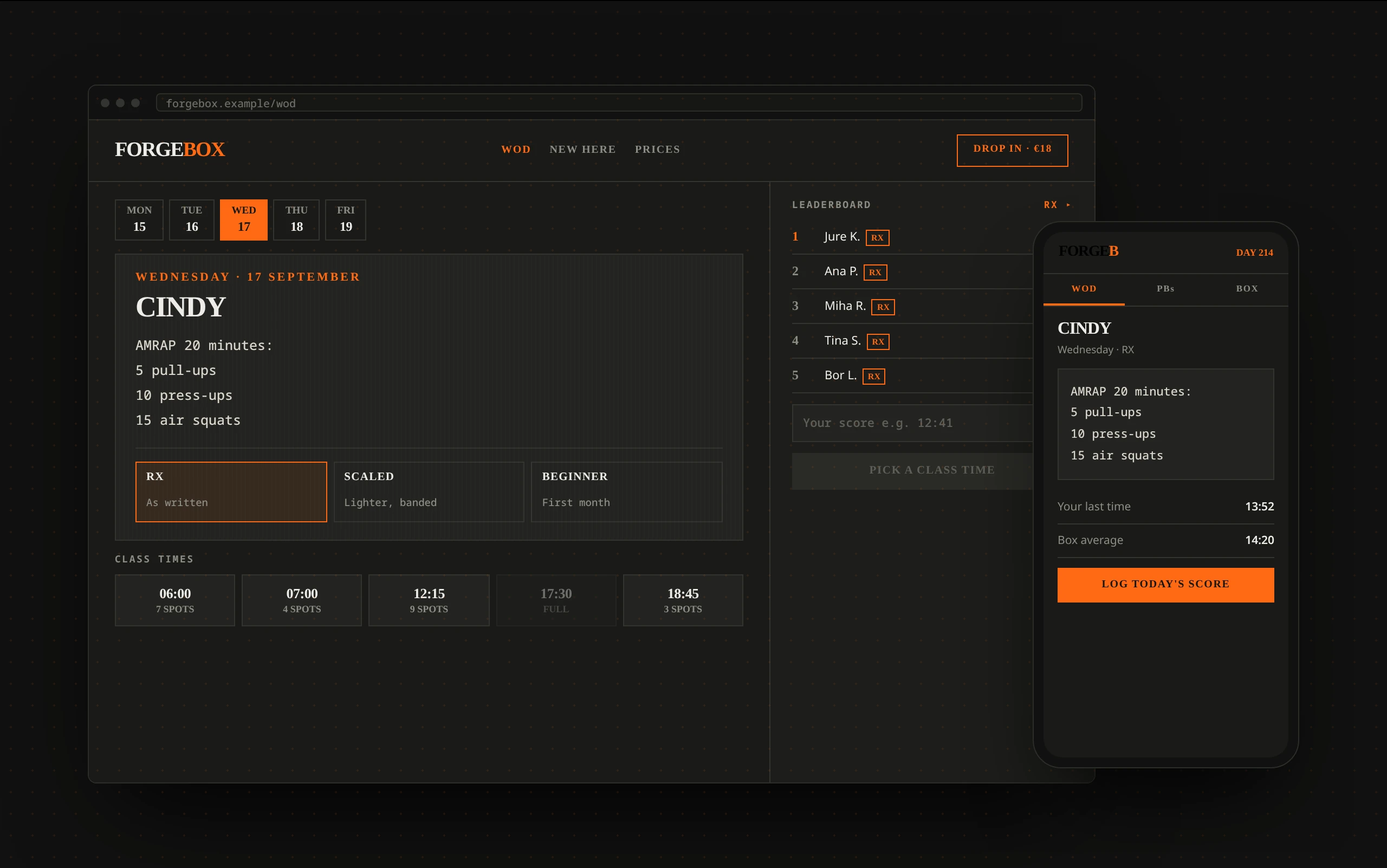Screen dimensions: 1387x868
Task: Click the Your last time 13:52 row
Action: (x=1165, y=507)
